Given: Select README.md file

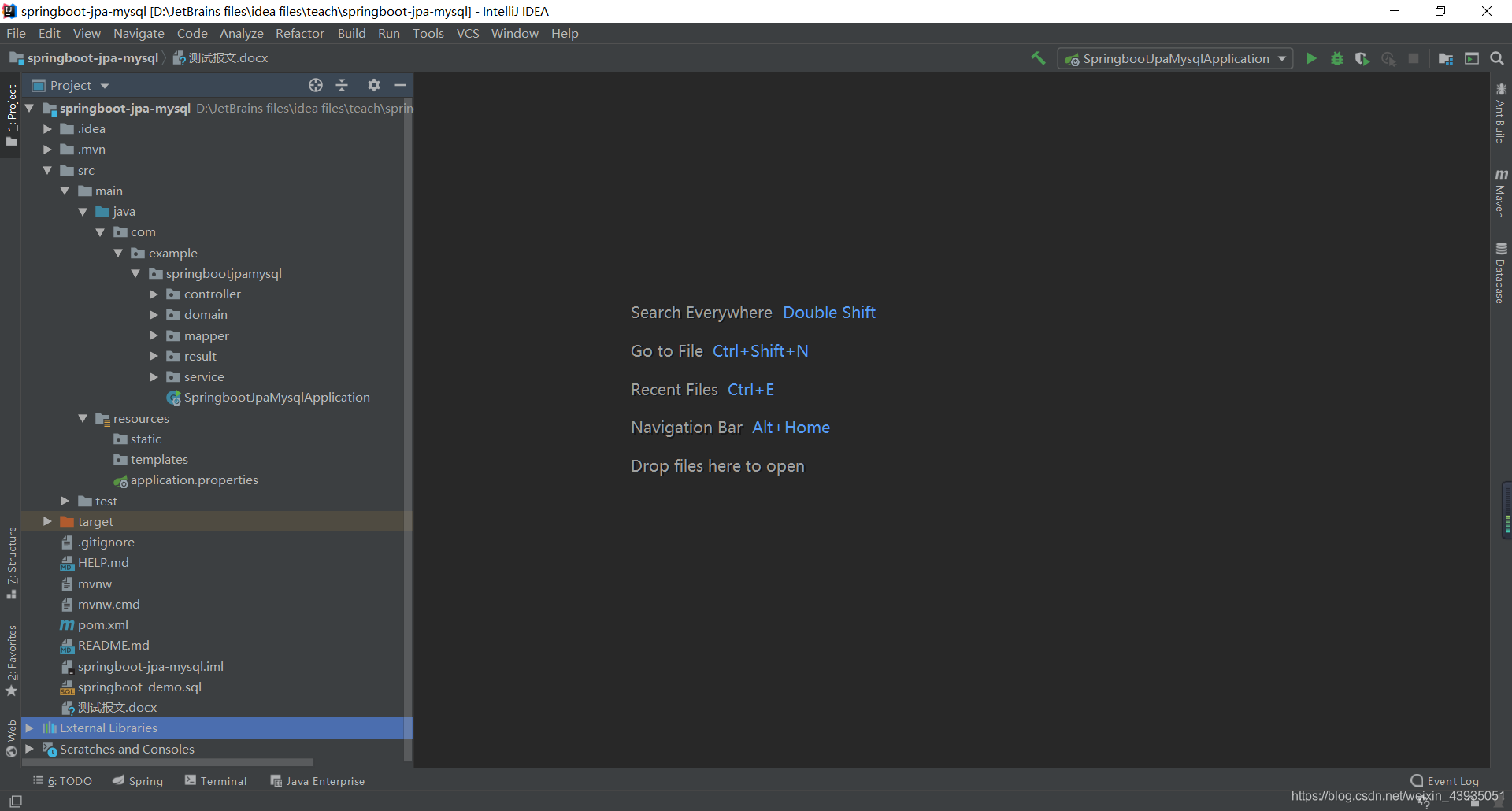Looking at the screenshot, I should point(105,646).
